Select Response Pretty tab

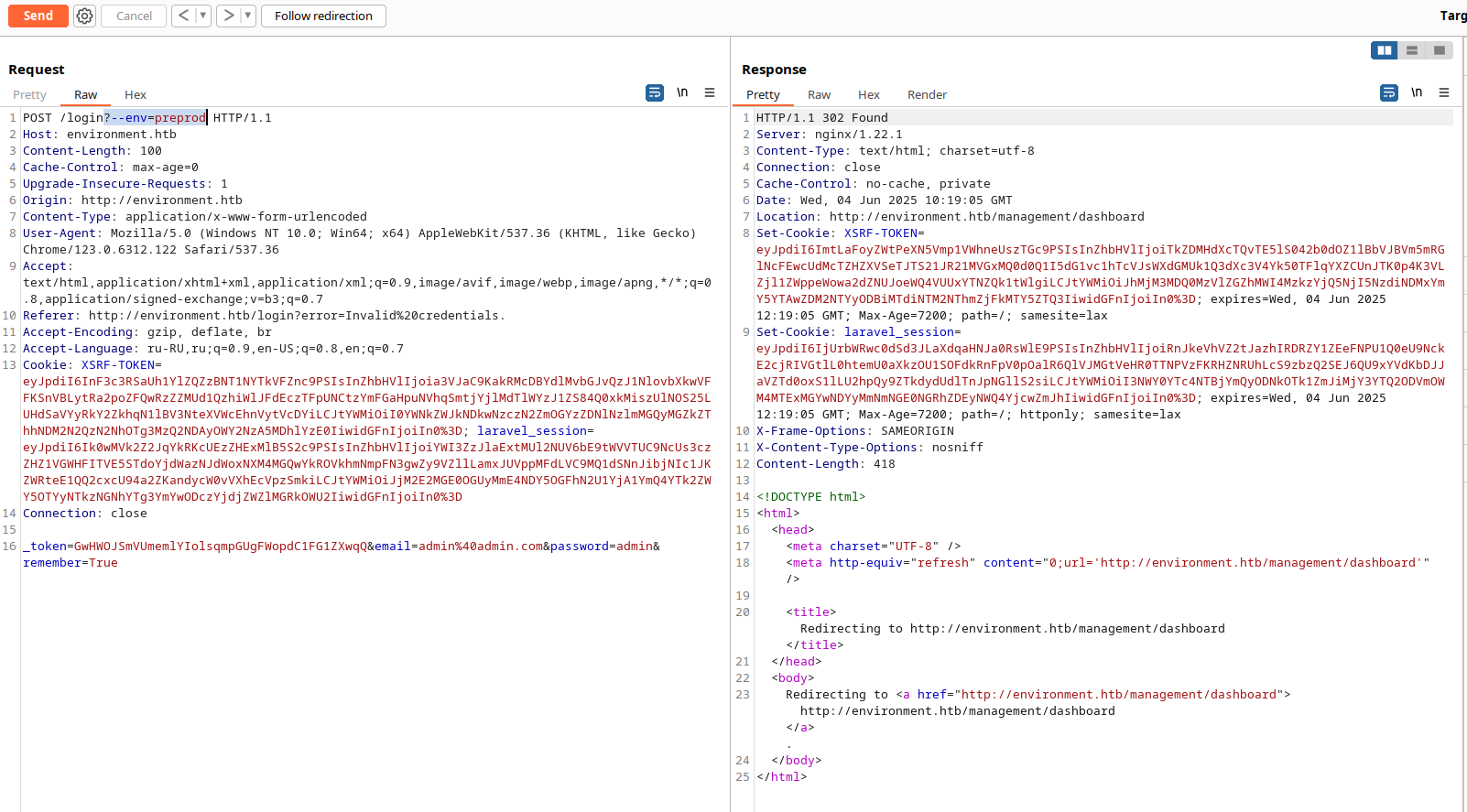(763, 94)
